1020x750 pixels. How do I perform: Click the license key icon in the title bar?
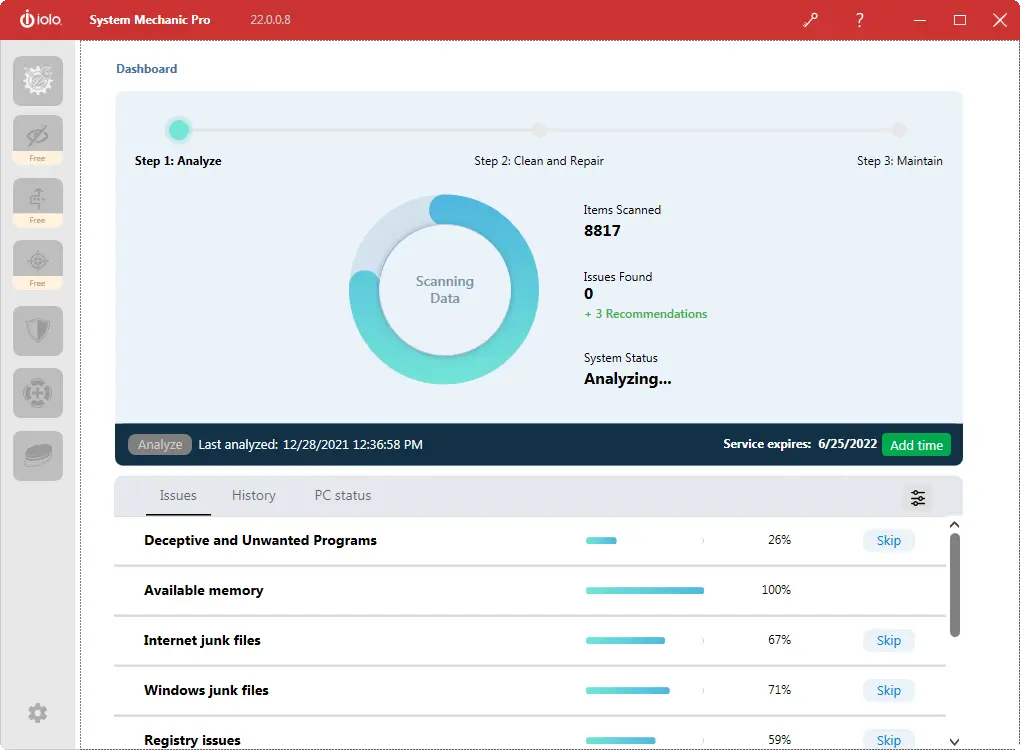point(810,19)
